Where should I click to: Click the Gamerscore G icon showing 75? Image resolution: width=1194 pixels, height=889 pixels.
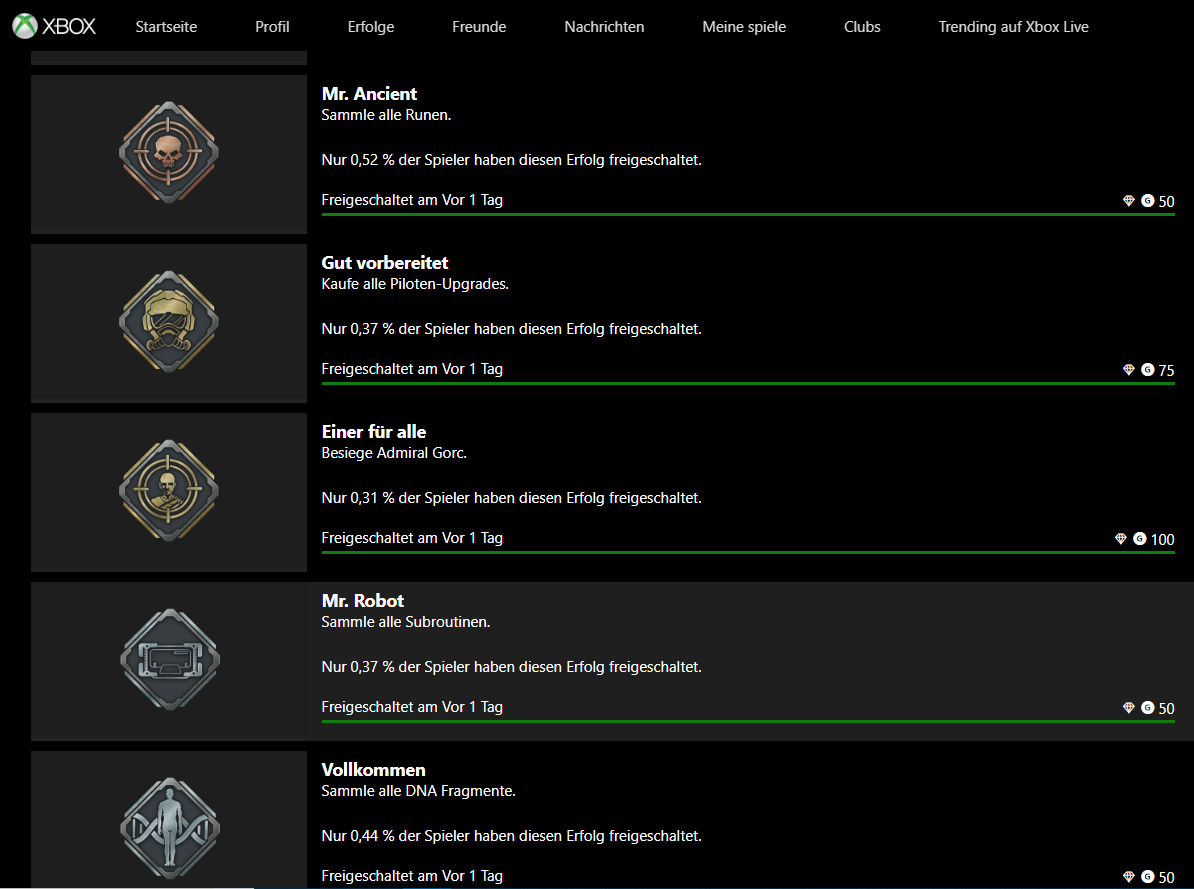1148,369
